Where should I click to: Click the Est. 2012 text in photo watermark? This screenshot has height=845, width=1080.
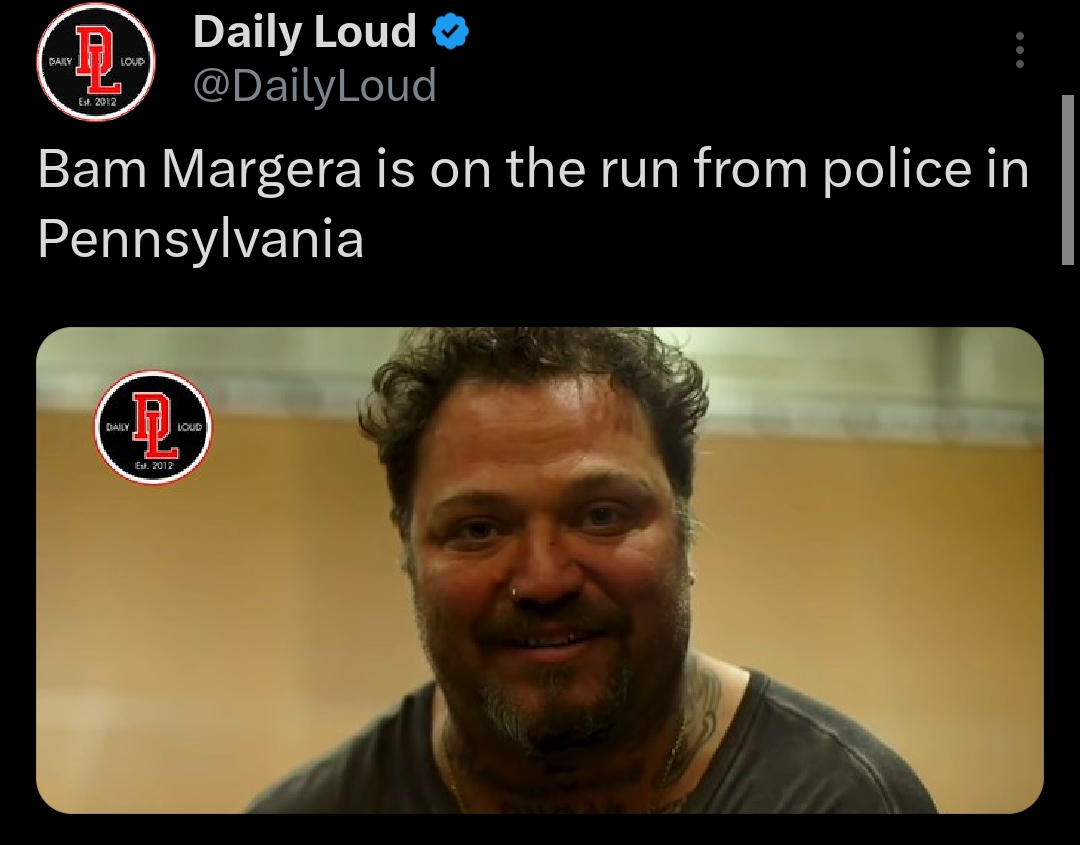click(x=155, y=466)
